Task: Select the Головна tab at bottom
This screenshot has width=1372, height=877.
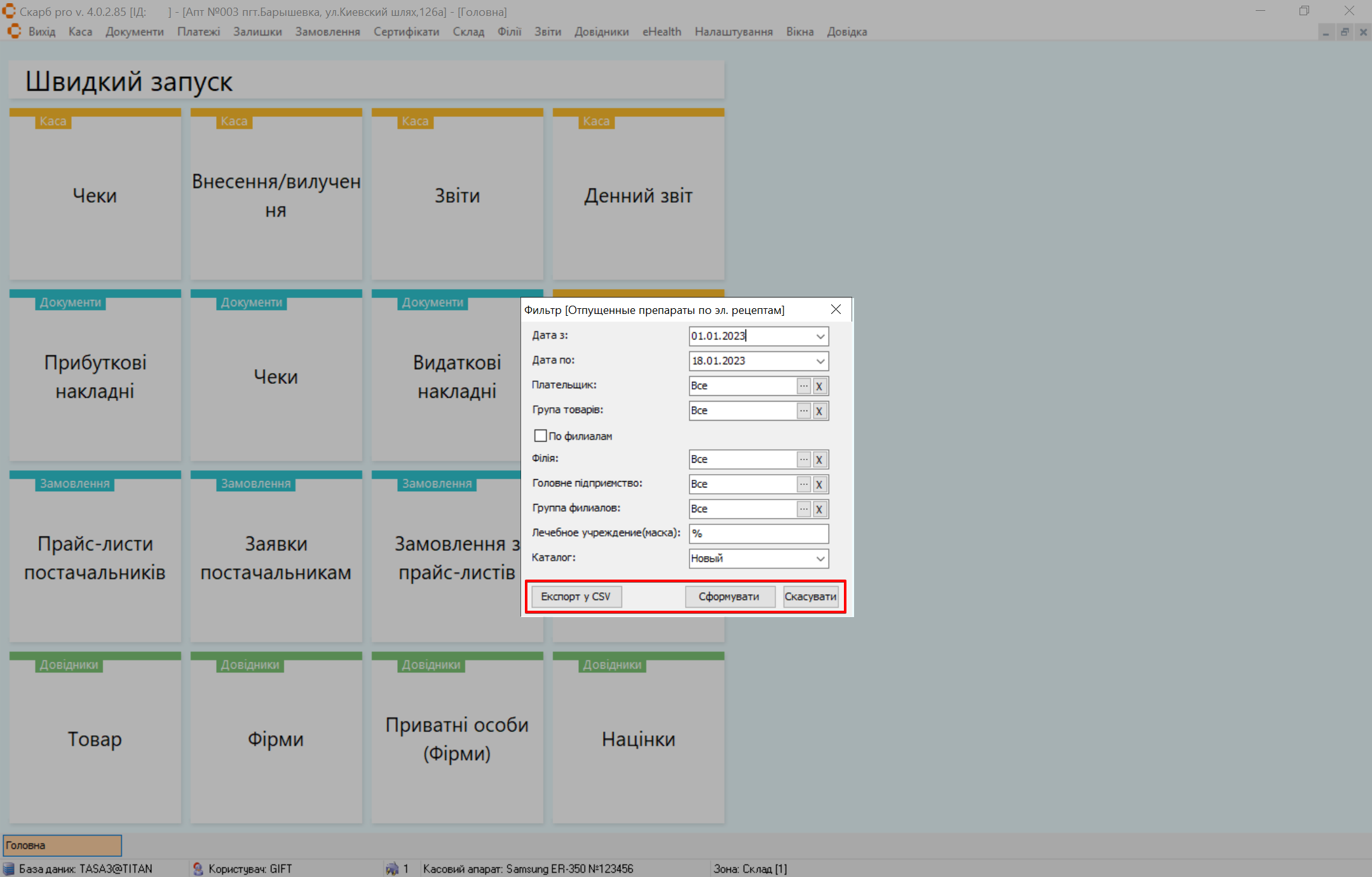Action: [62, 845]
